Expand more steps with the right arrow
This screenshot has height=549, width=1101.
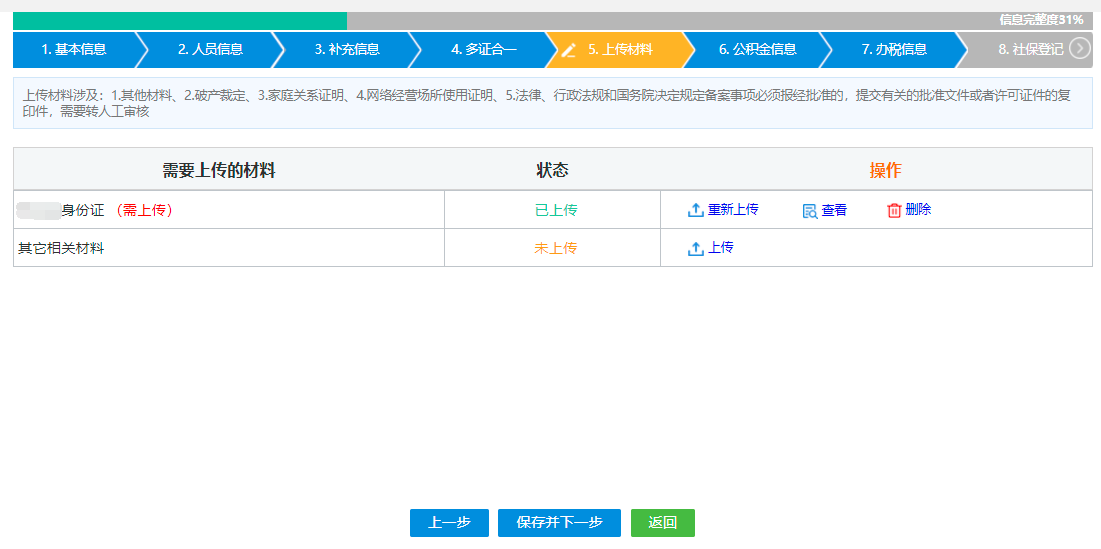click(1079, 48)
